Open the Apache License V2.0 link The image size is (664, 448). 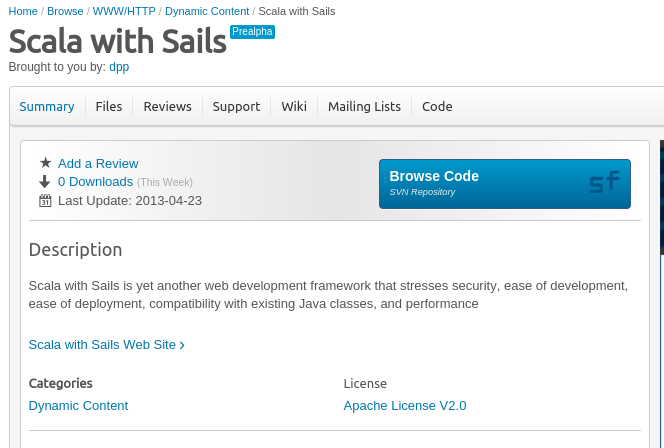(x=405, y=406)
